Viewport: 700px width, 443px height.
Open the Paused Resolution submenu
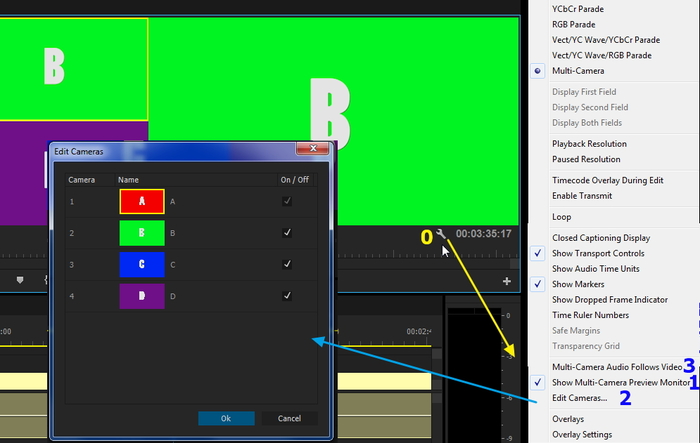(585, 159)
